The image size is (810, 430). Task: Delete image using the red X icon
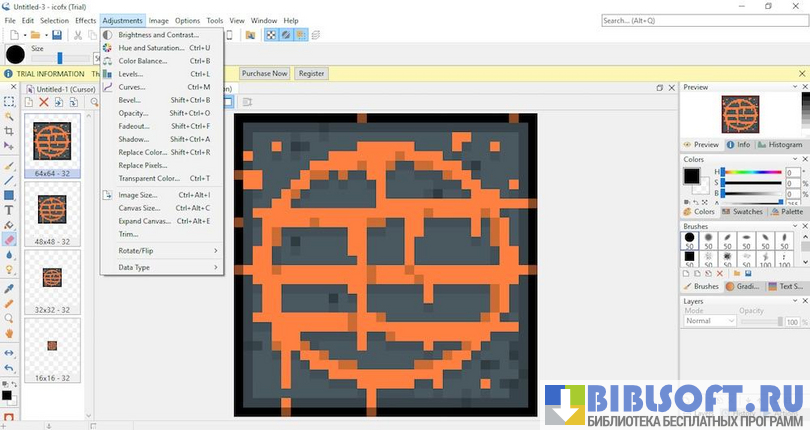pos(43,102)
